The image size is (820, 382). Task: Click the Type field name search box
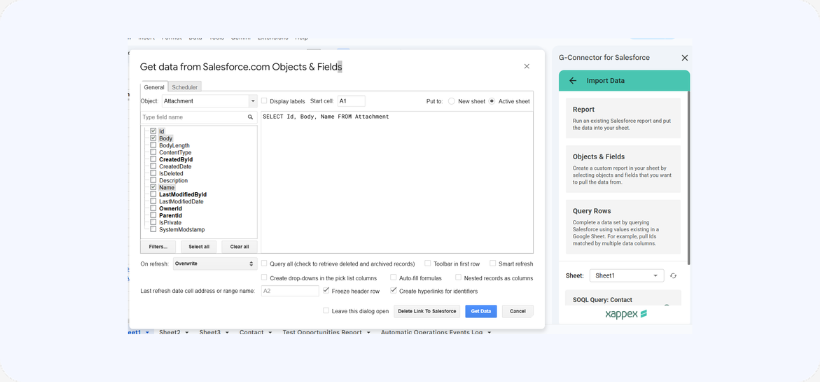tap(199, 117)
